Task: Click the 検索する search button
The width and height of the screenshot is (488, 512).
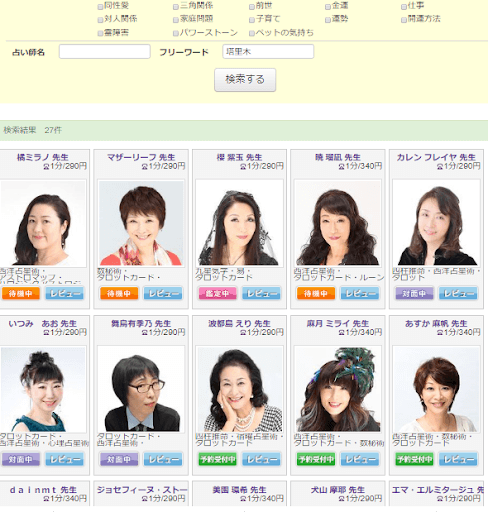Action: (245, 80)
